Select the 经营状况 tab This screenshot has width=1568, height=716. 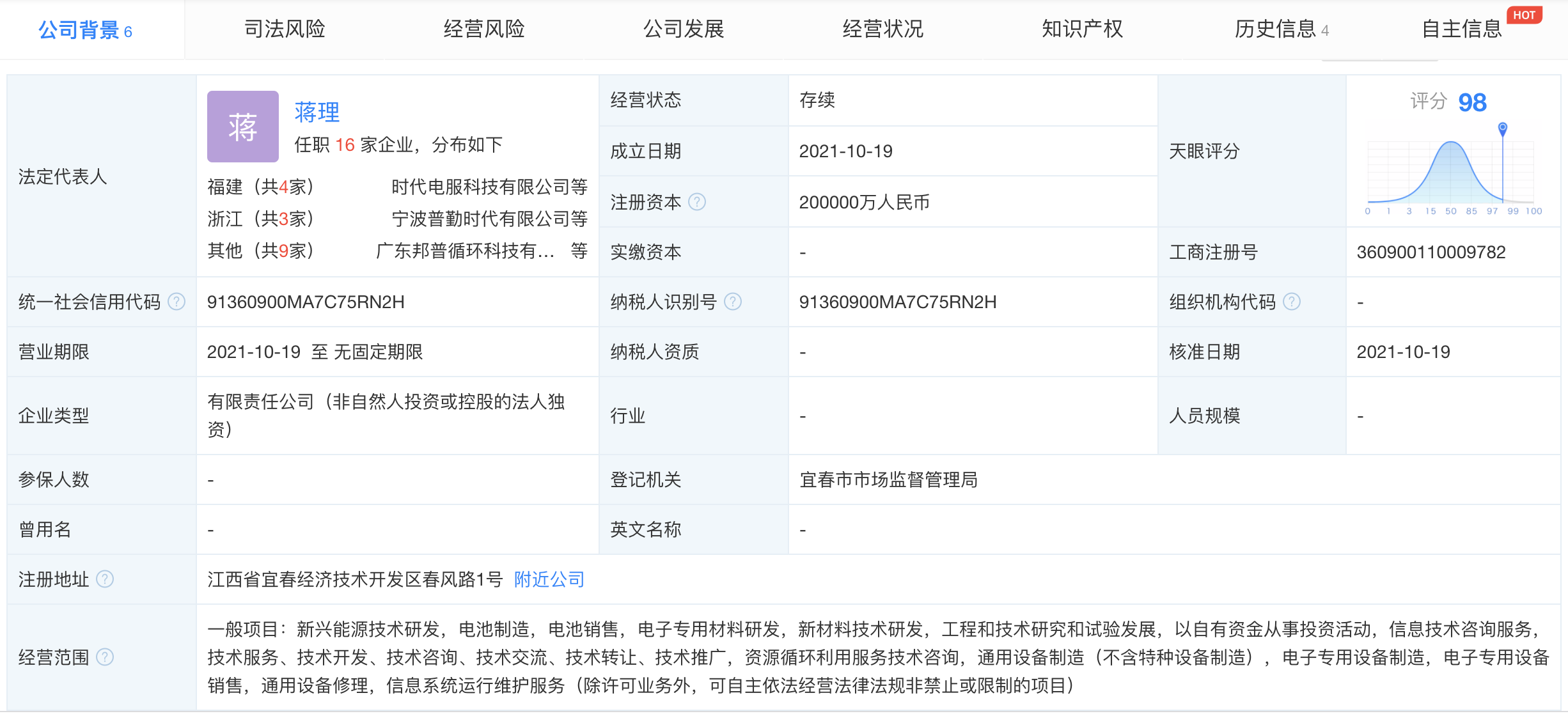(x=883, y=29)
